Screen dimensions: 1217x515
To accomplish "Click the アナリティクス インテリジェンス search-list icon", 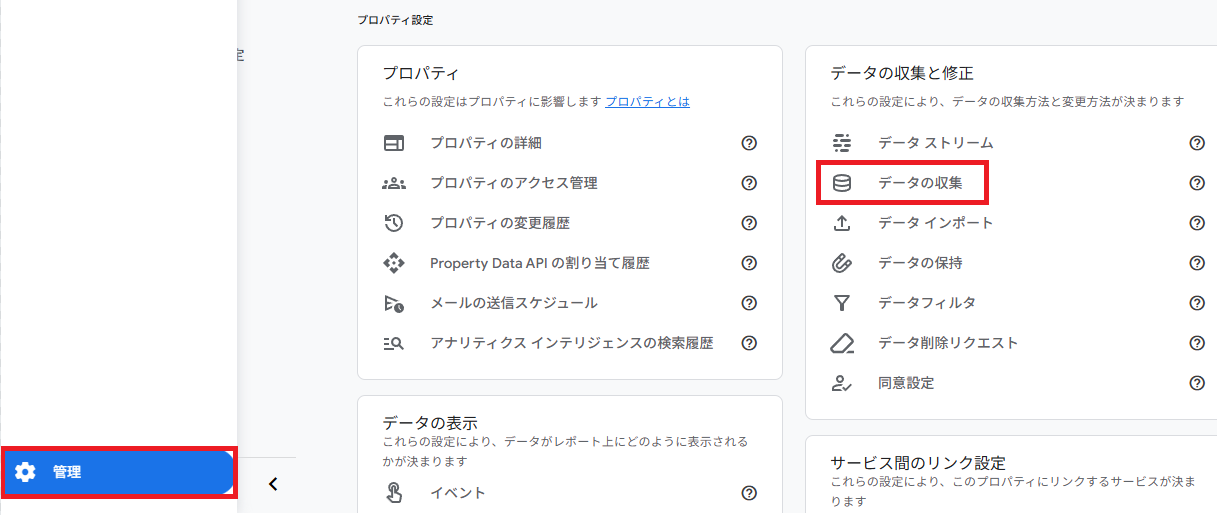I will 394,343.
